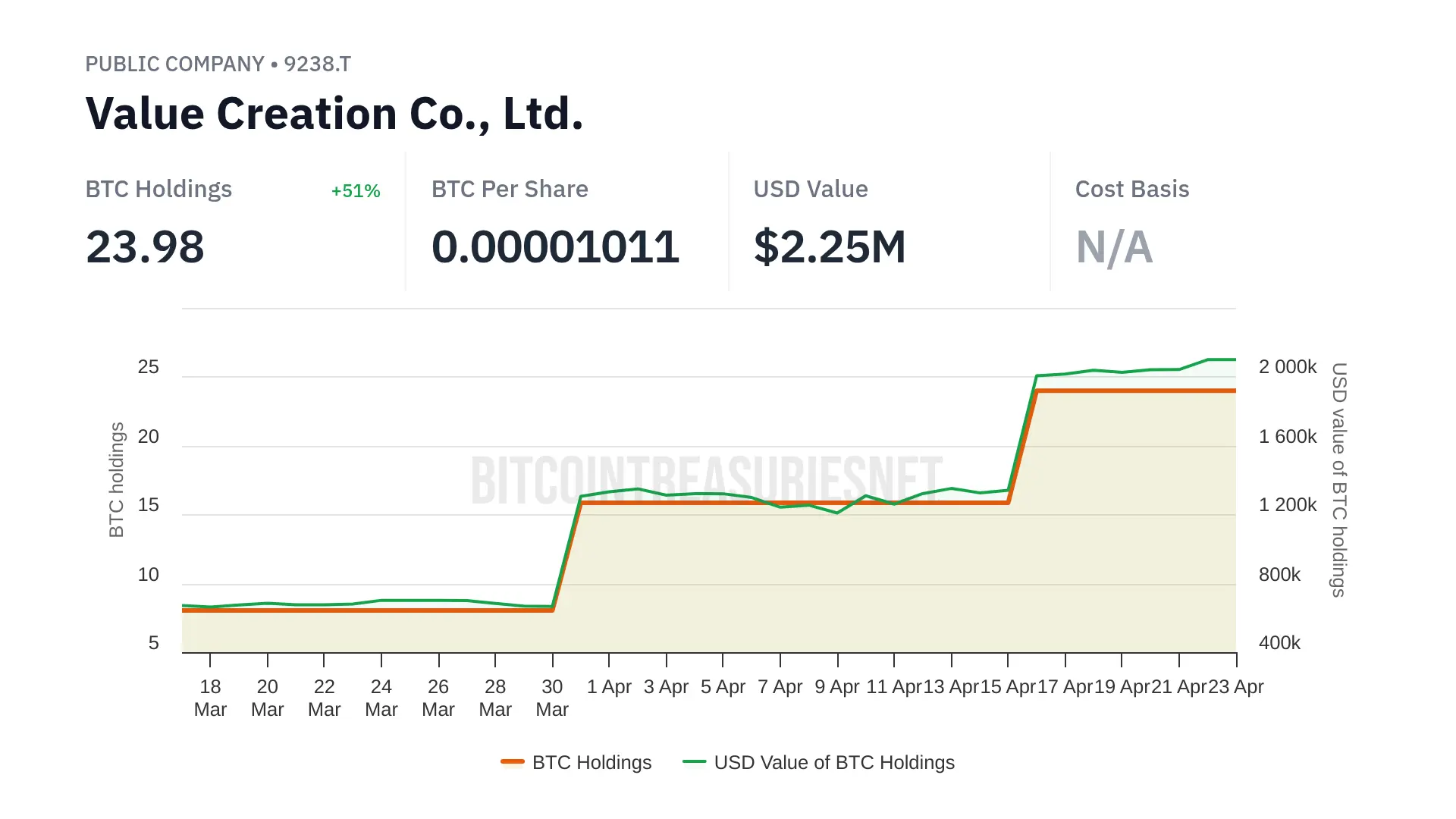Select the 18 Mar date axis label
This screenshot has width=1456, height=819.
(210, 698)
